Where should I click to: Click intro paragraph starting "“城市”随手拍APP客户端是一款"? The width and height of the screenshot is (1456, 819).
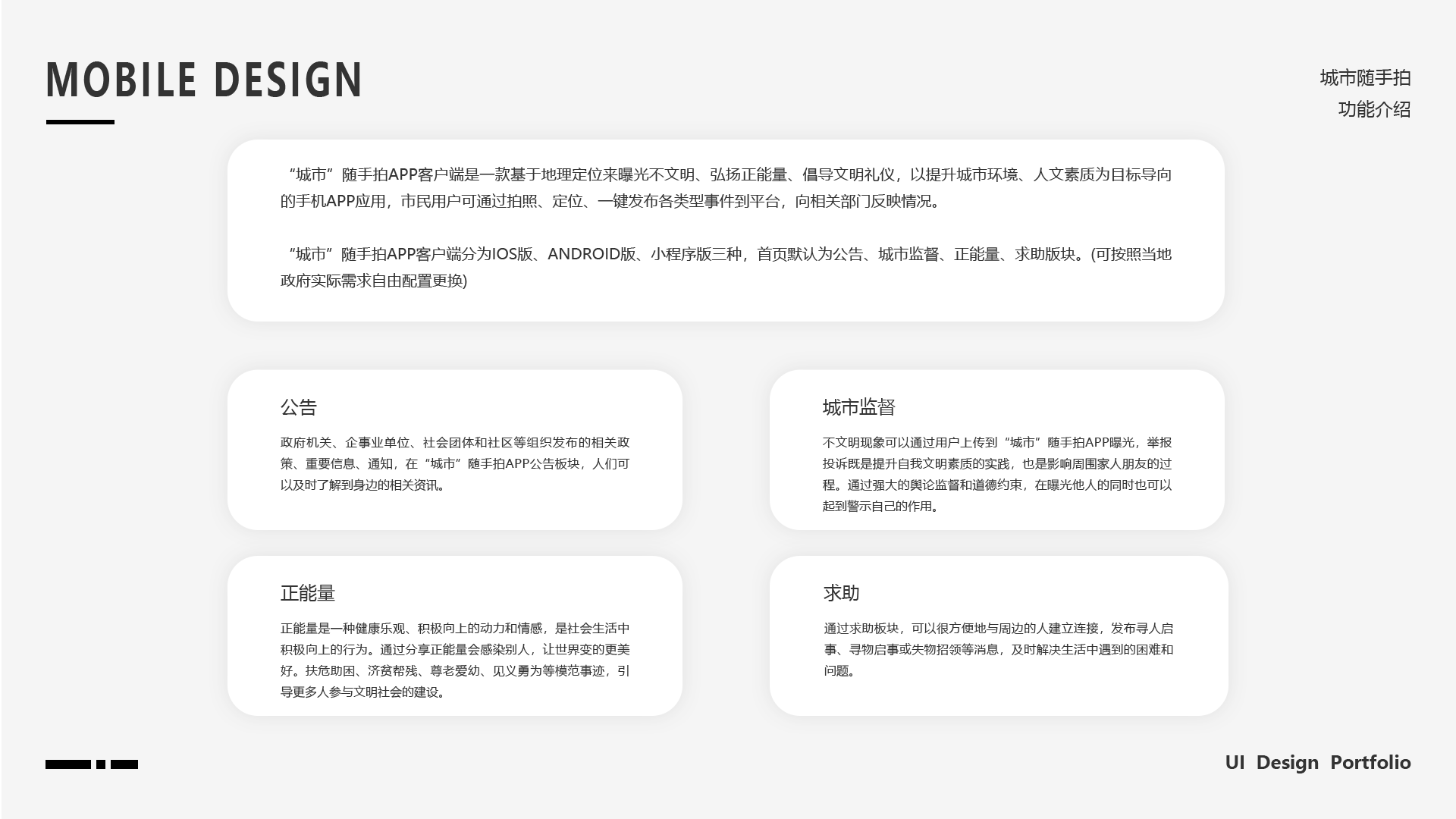[x=726, y=187]
